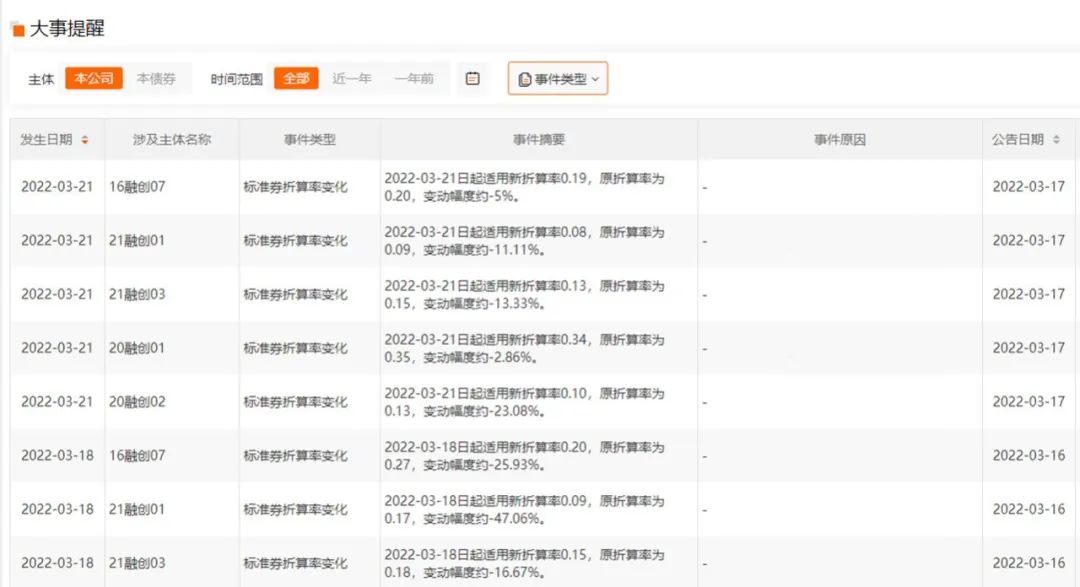Screen dimensions: 1080x587
Task: Sort by 发生日期 column arrow
Action: point(85,140)
